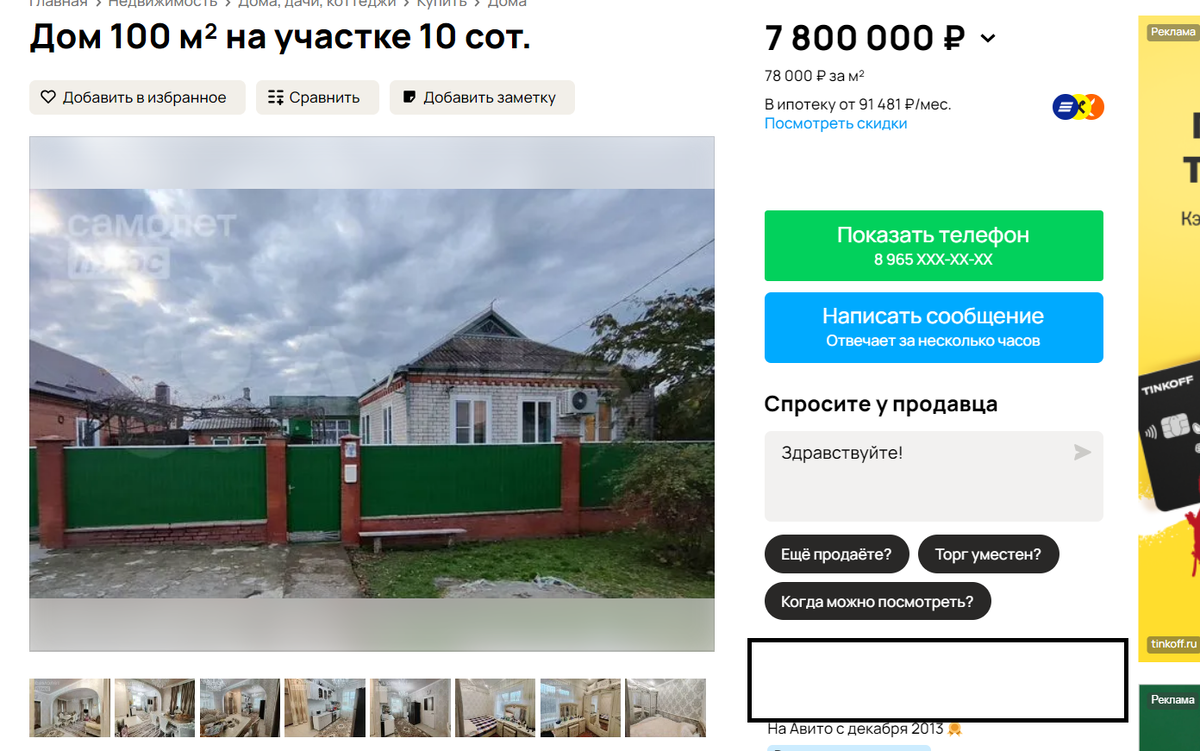Click the note icon in Добавить заметку
The height and width of the screenshot is (751, 1200).
click(409, 98)
